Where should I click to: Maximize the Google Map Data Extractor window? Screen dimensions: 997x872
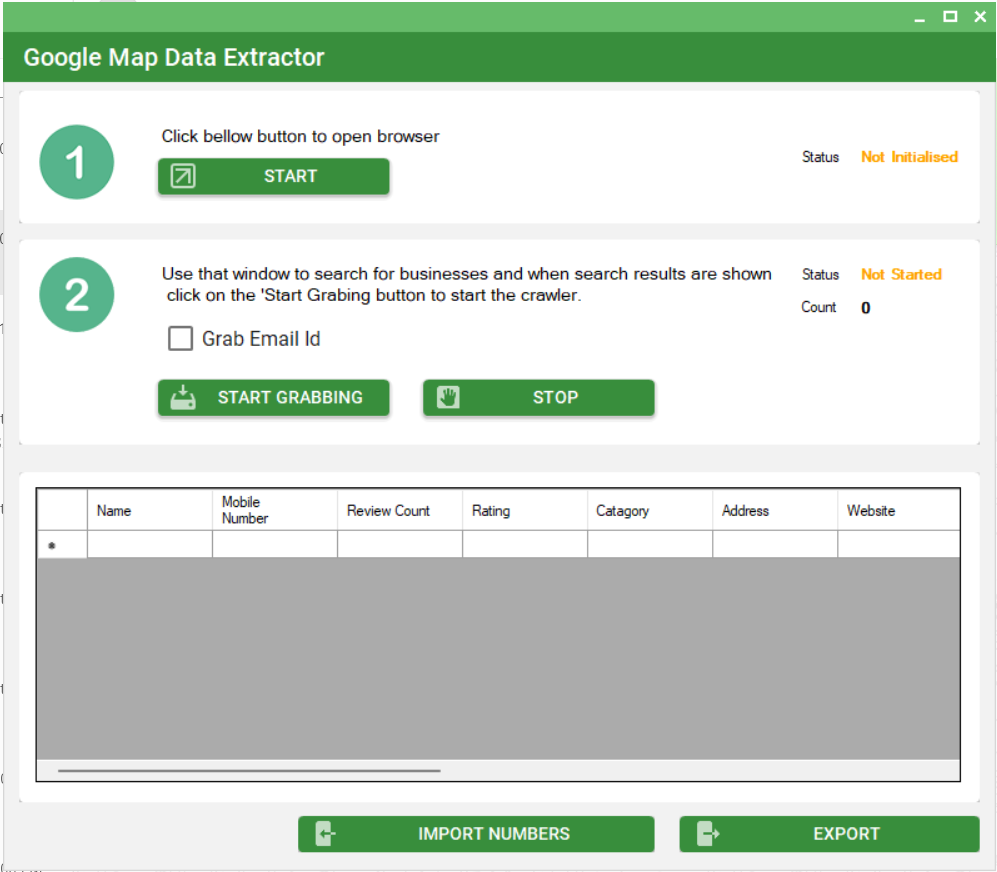coord(950,17)
